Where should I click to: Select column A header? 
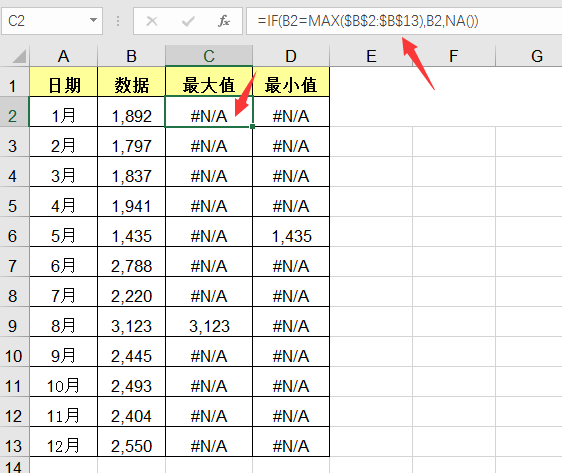(x=63, y=56)
